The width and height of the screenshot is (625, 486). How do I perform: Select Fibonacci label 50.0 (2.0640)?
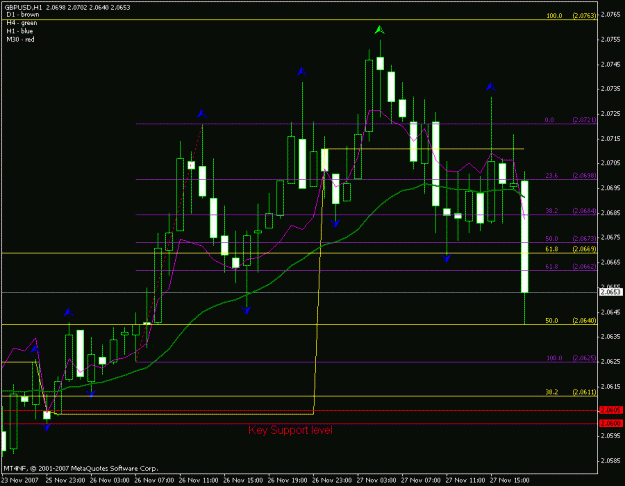[x=571, y=321]
